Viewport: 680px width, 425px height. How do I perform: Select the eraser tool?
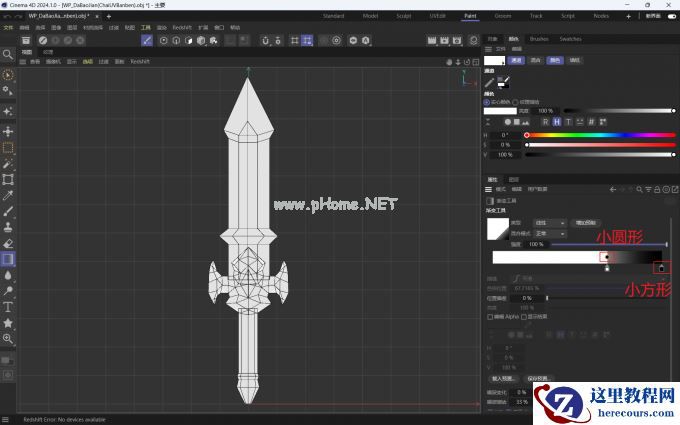click(8, 243)
